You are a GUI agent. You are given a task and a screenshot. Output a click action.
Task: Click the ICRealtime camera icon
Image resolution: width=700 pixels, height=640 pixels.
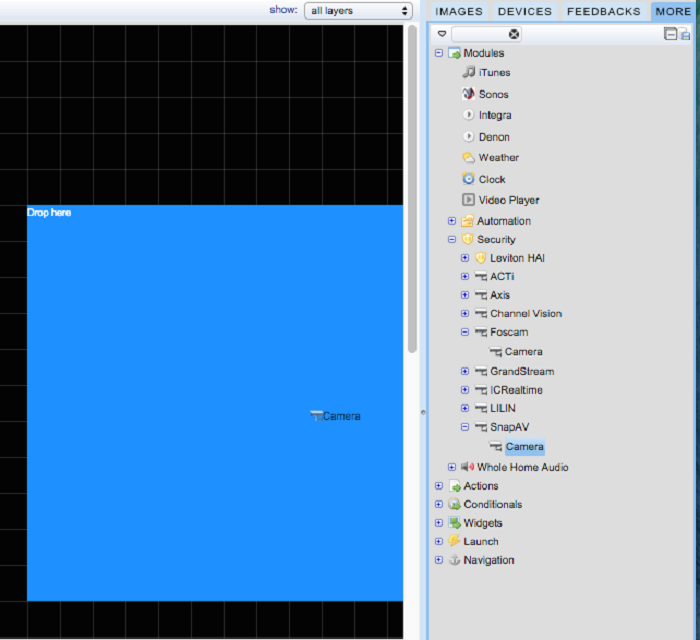point(481,390)
